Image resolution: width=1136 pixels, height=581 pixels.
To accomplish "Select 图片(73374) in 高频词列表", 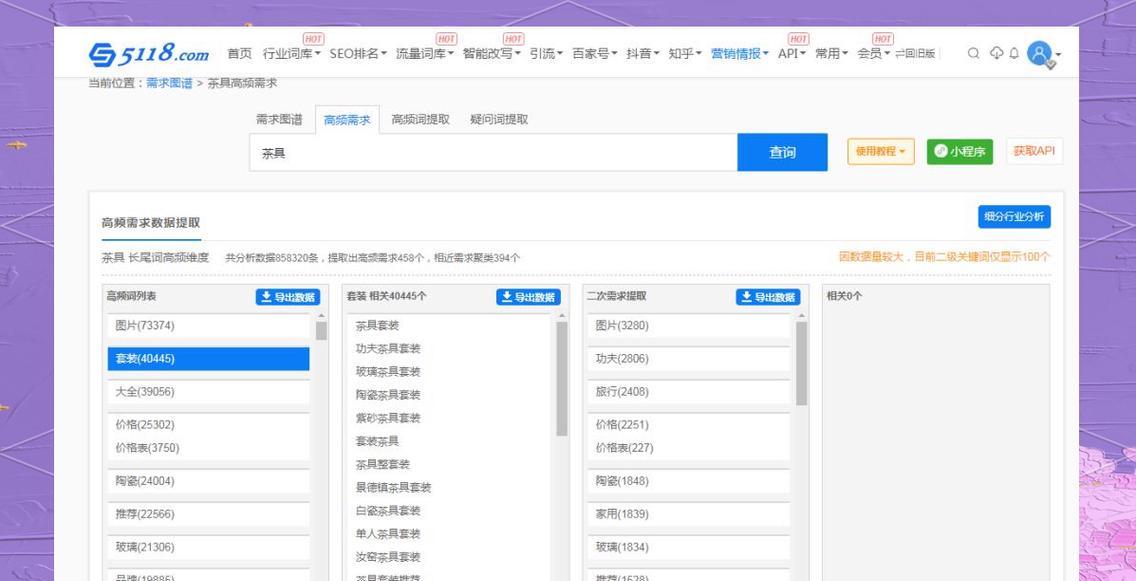I will tap(209, 326).
